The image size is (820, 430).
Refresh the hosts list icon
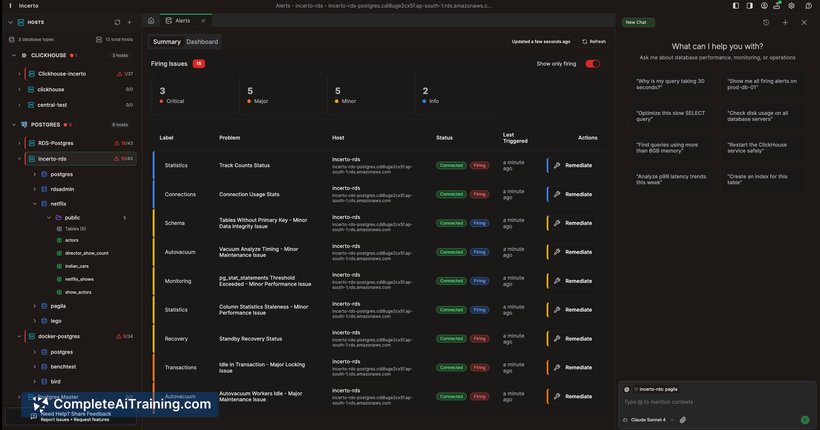point(117,22)
